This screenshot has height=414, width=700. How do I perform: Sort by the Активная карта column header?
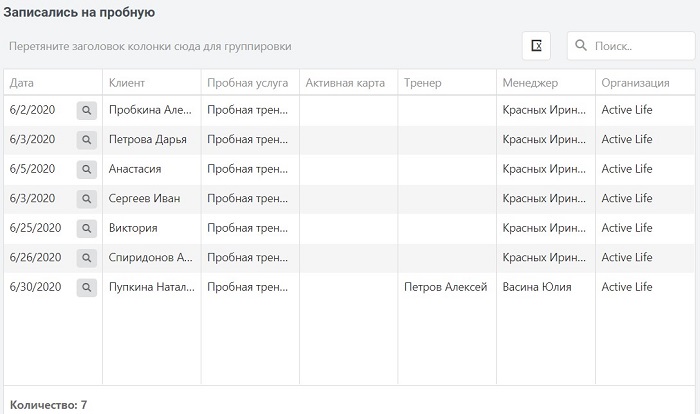click(349, 83)
